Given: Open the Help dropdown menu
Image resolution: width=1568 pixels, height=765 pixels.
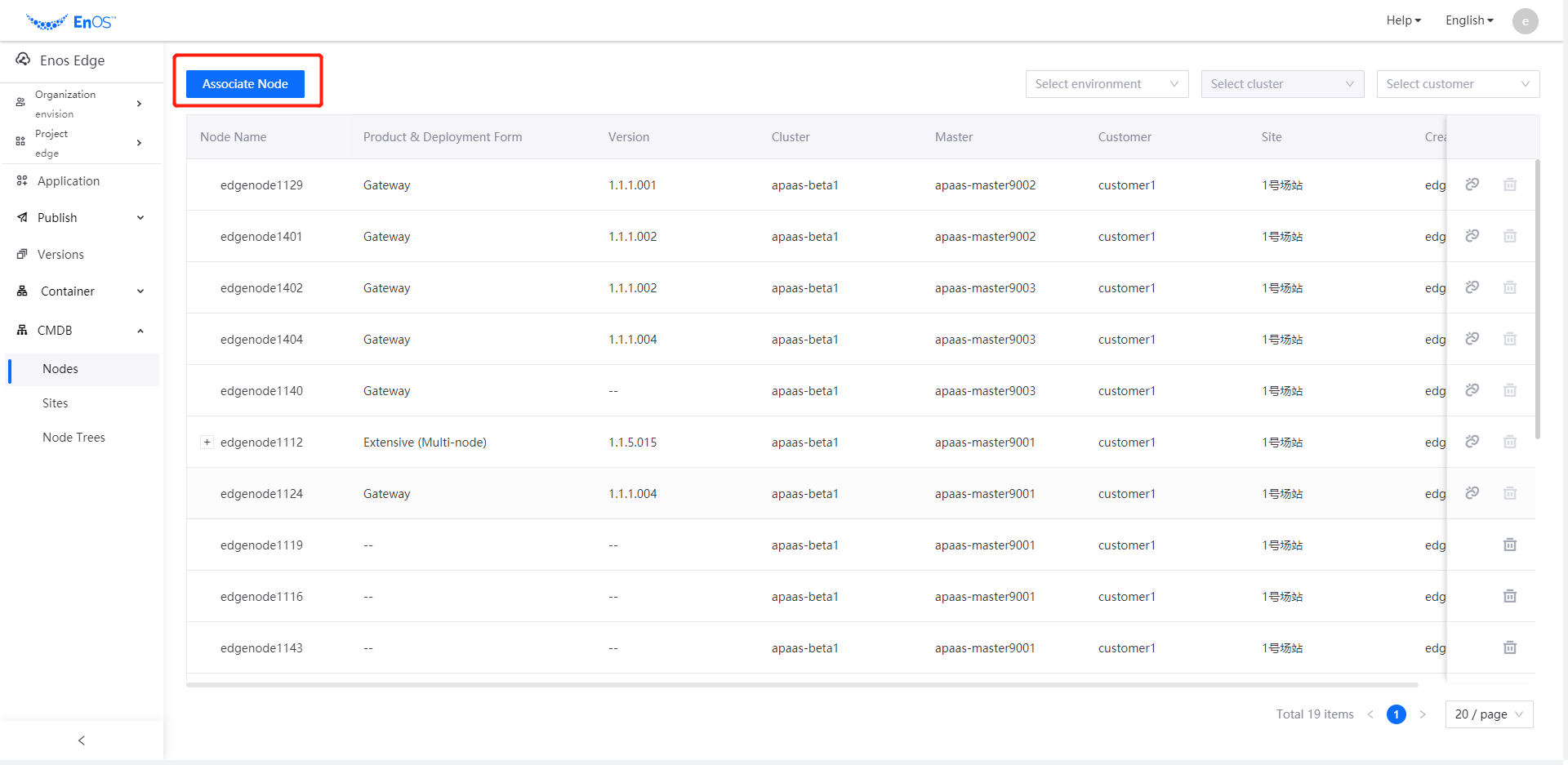Looking at the screenshot, I should [1404, 20].
